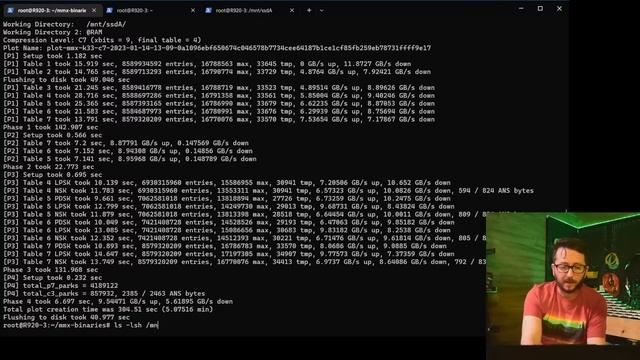Close the terminal window

click(x=559, y=9)
